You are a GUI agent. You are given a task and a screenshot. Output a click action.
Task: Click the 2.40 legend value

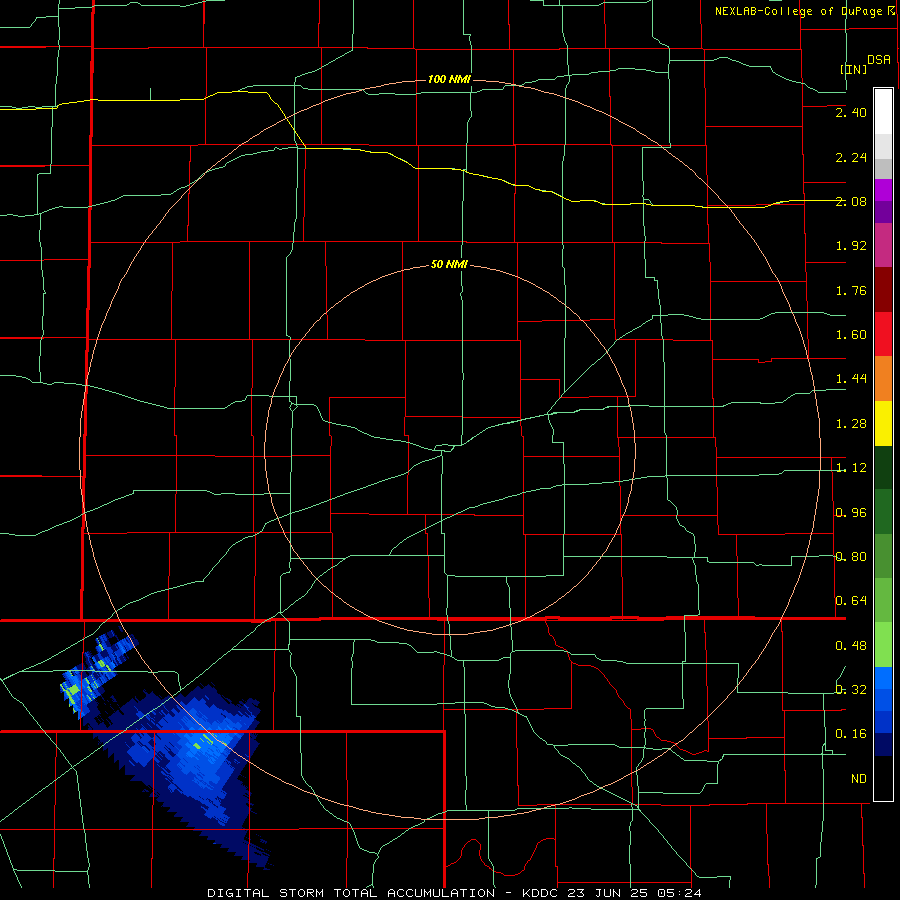851,112
